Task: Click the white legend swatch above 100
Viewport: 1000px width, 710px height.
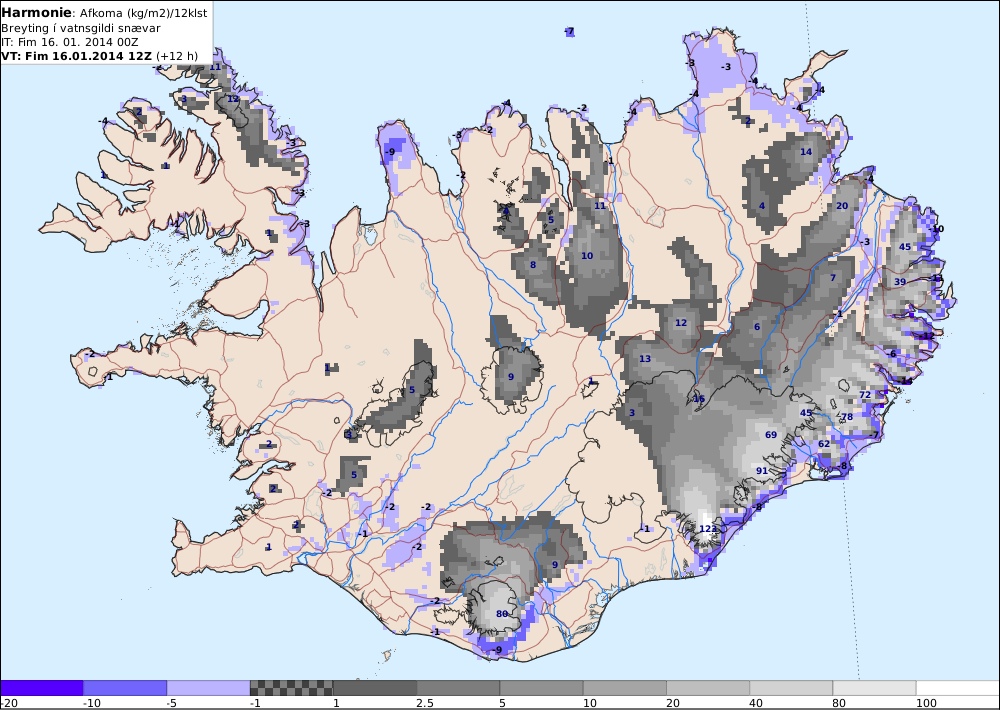Action: point(958,688)
